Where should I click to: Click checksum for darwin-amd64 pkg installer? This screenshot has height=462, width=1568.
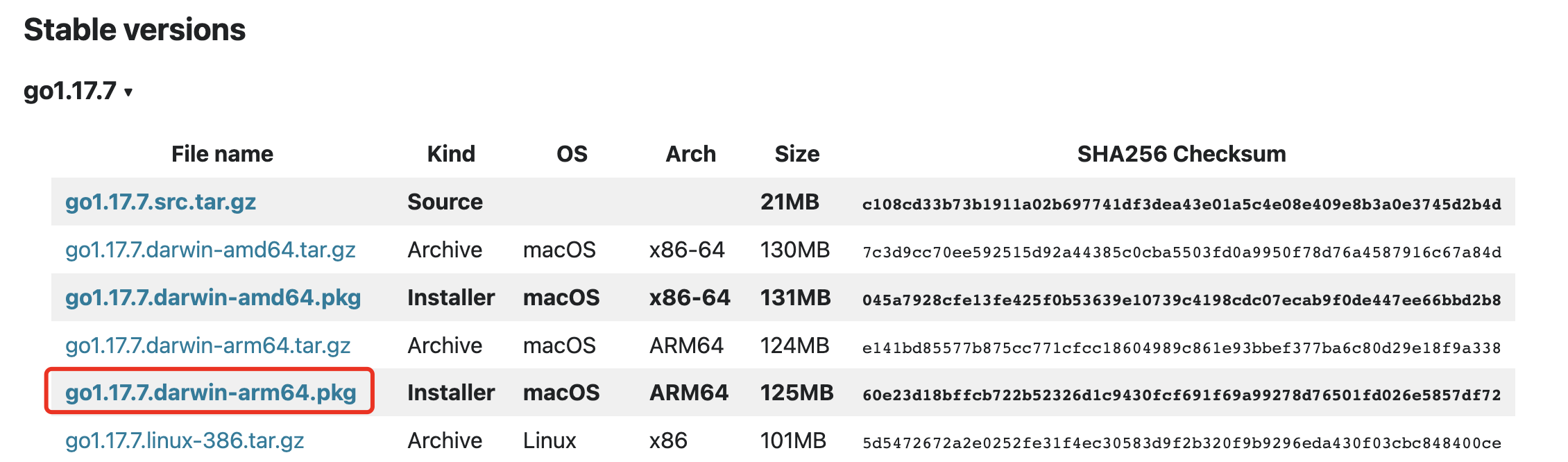click(x=1181, y=300)
